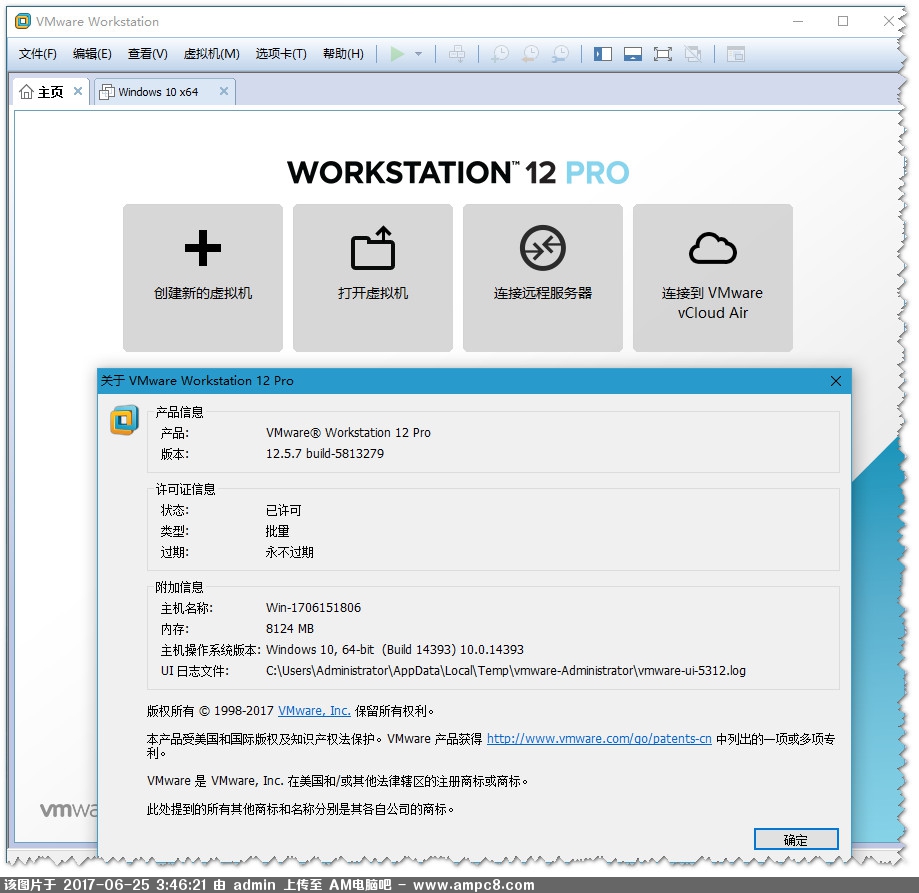919x893 pixels.
Task: Click the plus icon for new VM
Action: pos(203,248)
